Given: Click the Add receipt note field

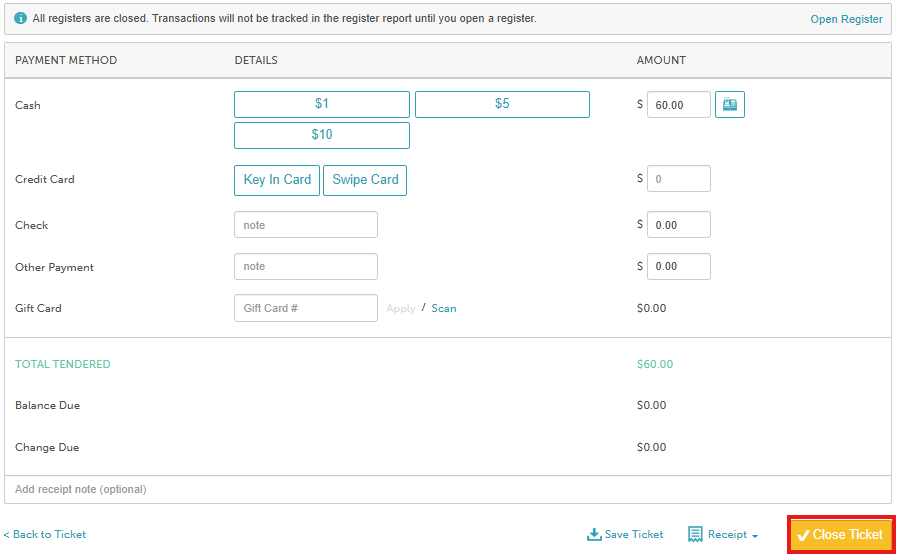Looking at the screenshot, I should [448, 489].
